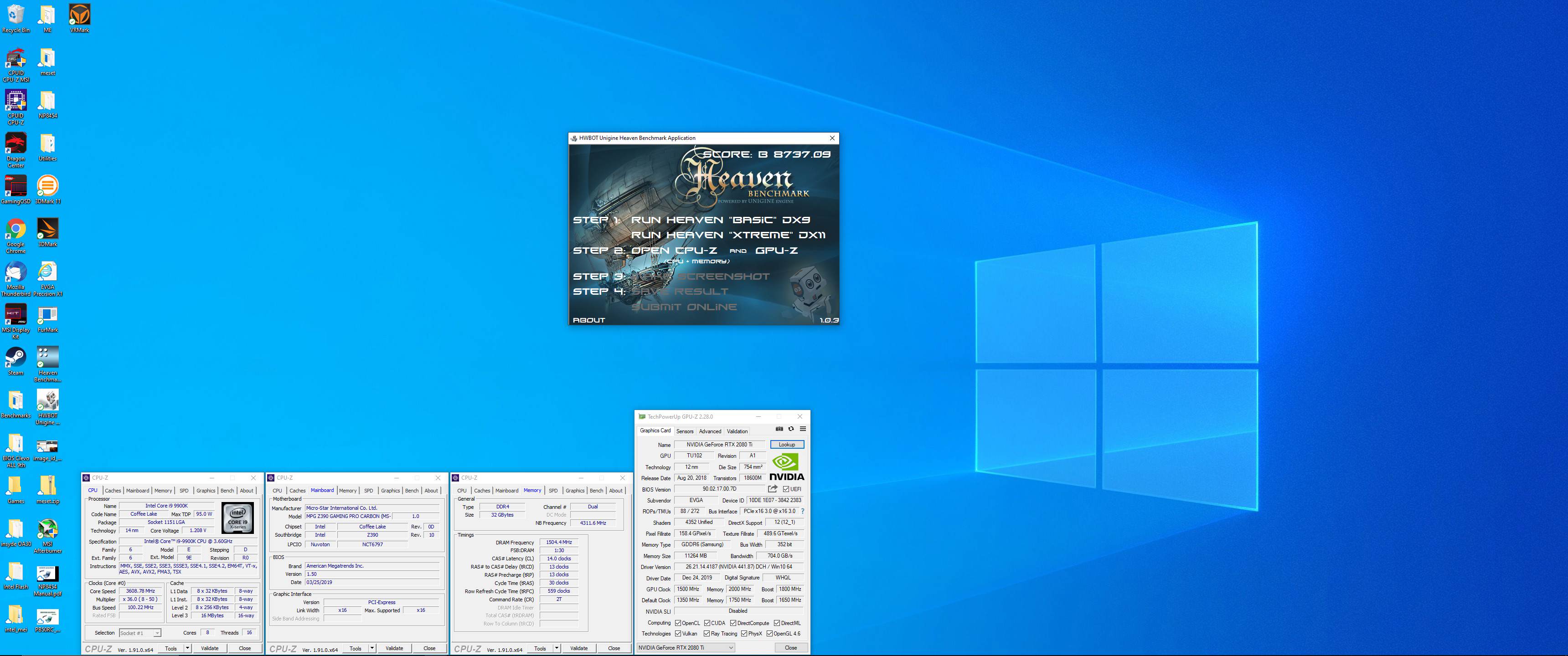This screenshot has width=1568, height=656.
Task: Click the Close button in the CPU-Z Memory tab window
Action: tap(614, 648)
